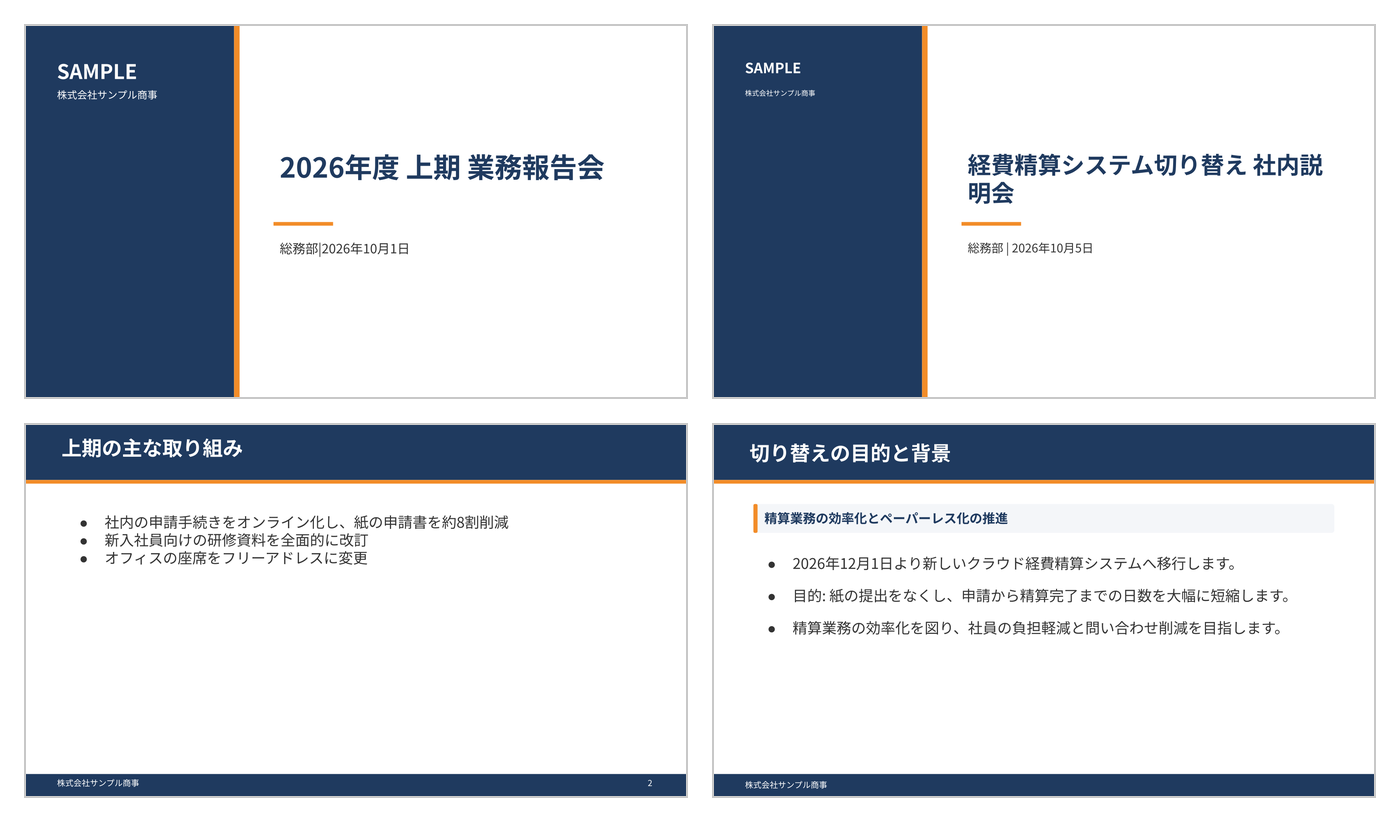The image size is (1400, 822).
Task: Click 株式会社サンプル商事 under the 業務報告会 slide logo
Action: click(x=107, y=95)
